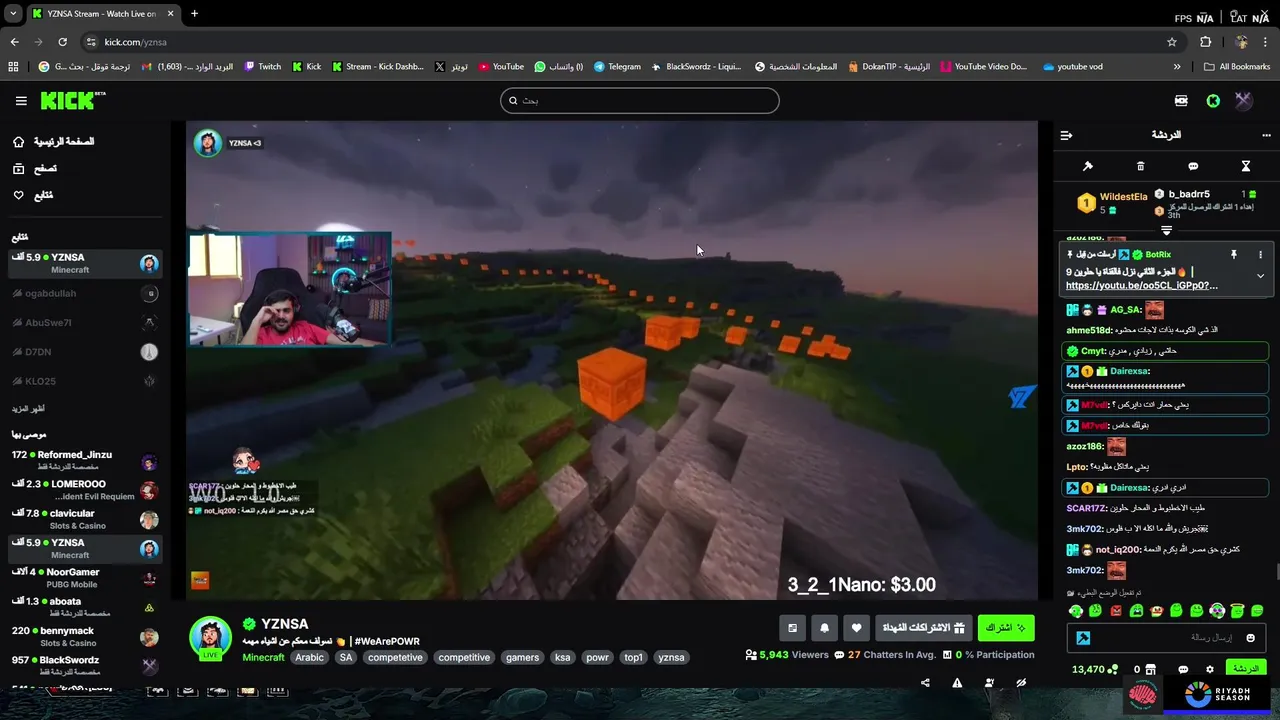
Task: Click the chat trash can icon
Action: click(1140, 166)
